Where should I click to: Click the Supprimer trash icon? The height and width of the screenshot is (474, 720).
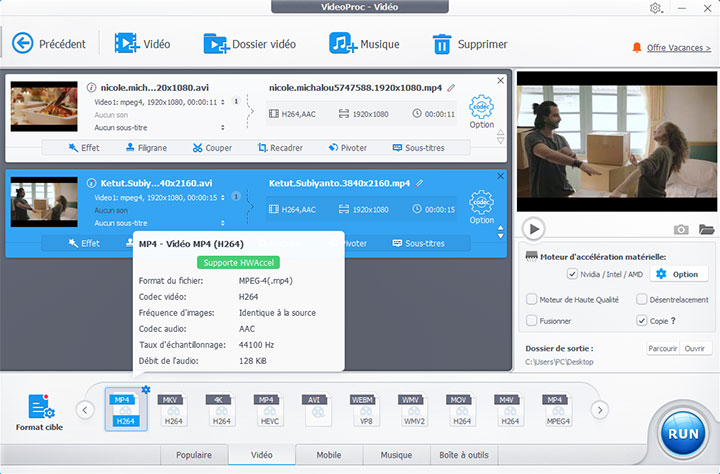pyautogui.click(x=442, y=44)
